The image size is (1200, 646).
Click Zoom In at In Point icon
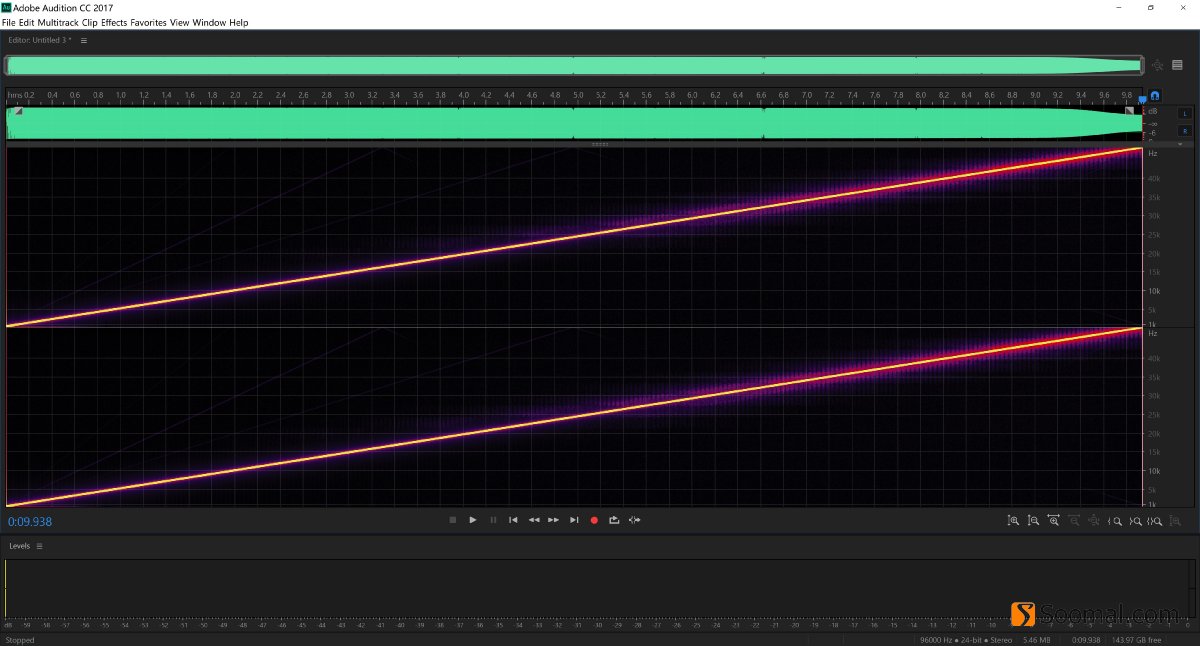tap(1115, 521)
